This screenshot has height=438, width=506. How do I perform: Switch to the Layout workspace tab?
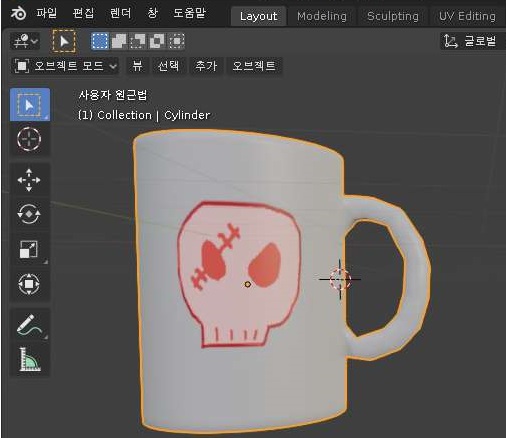258,16
